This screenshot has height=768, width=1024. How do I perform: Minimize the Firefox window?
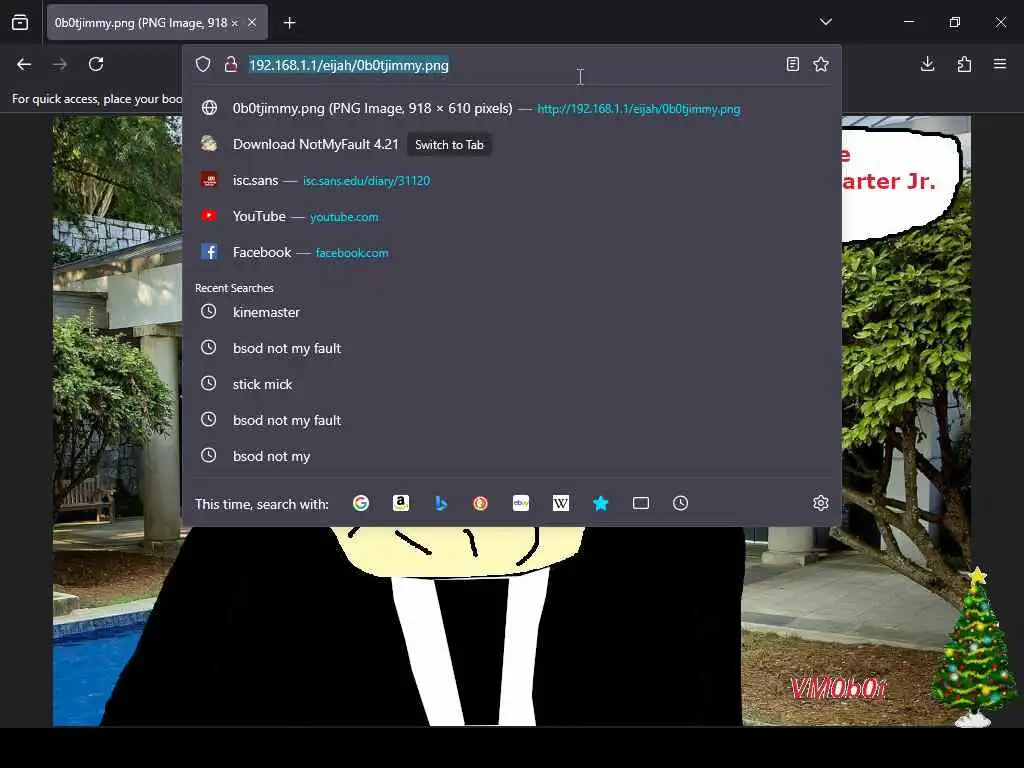[x=908, y=22]
